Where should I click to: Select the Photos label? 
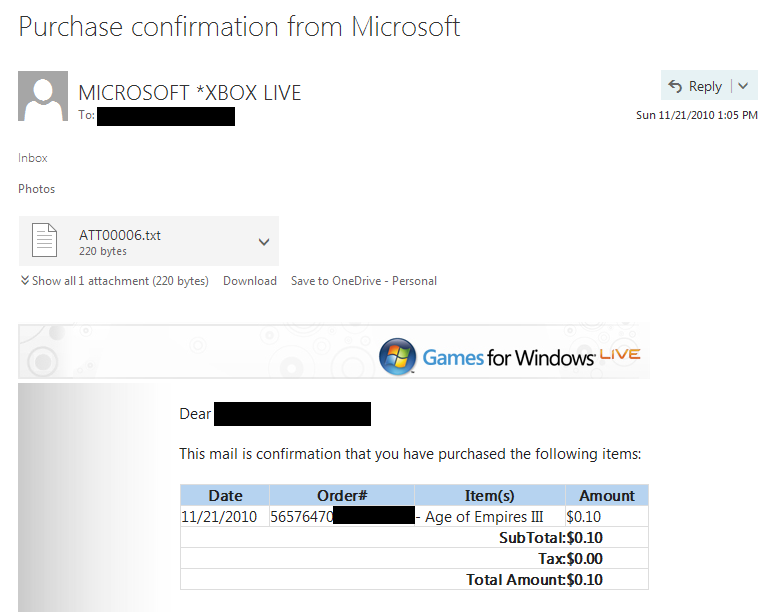coord(37,189)
